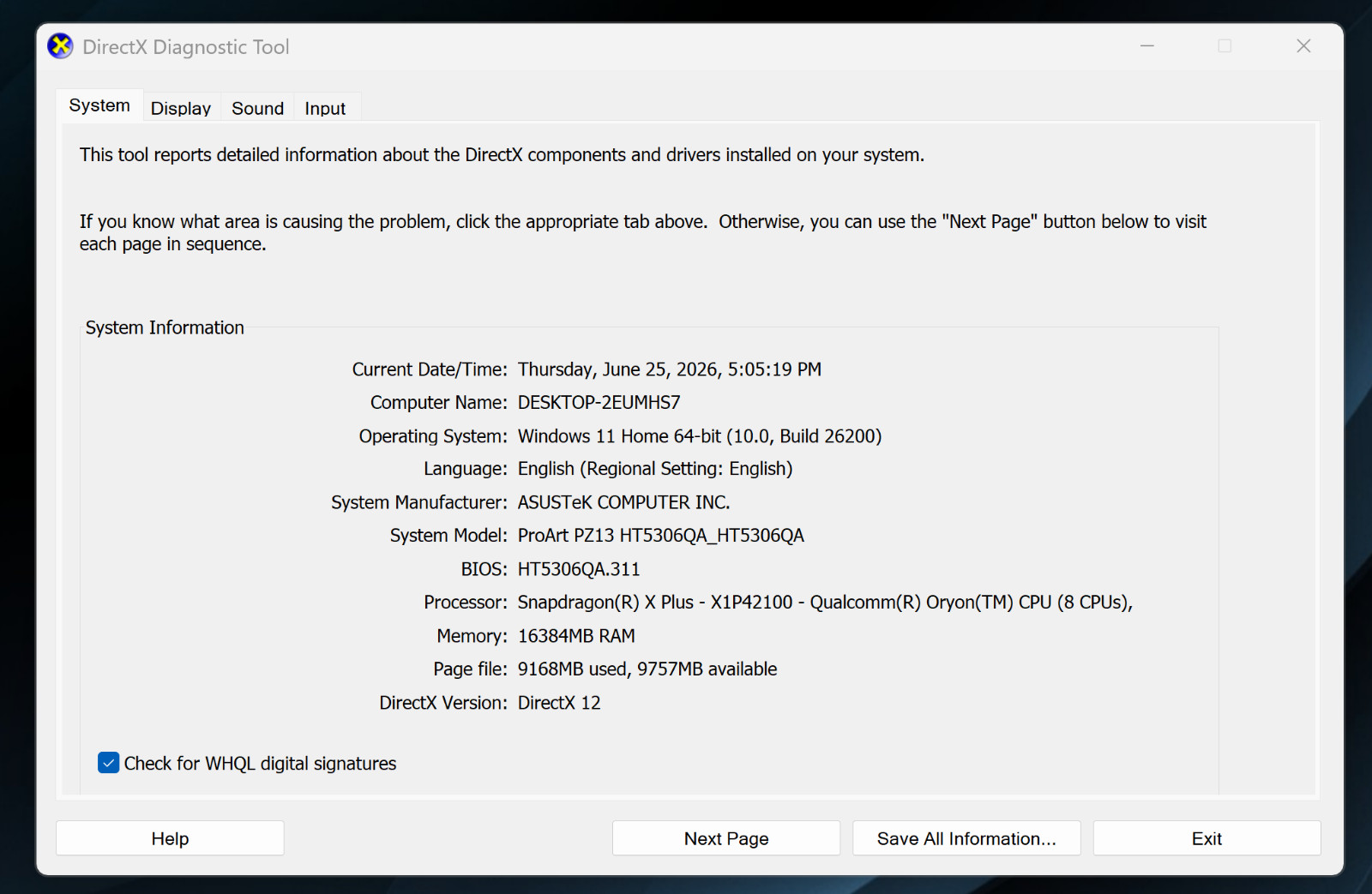Click computer name DESKTOP-2EUMHS7

pyautogui.click(x=599, y=403)
